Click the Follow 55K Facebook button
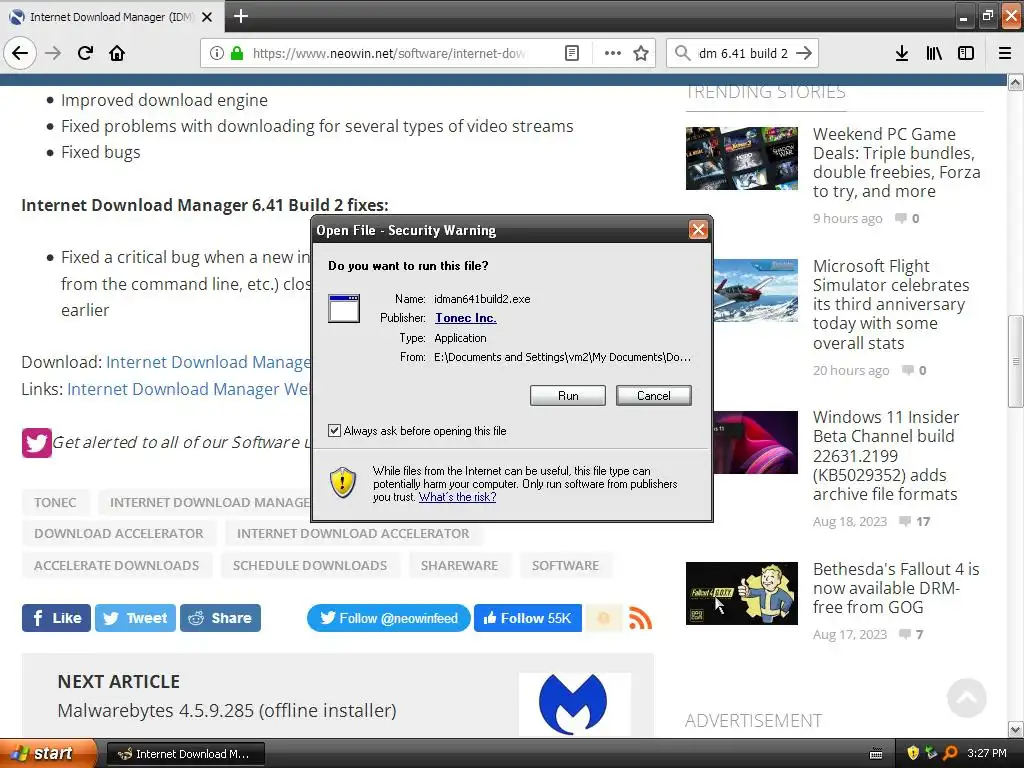Viewport: 1024px width, 768px height. click(528, 618)
